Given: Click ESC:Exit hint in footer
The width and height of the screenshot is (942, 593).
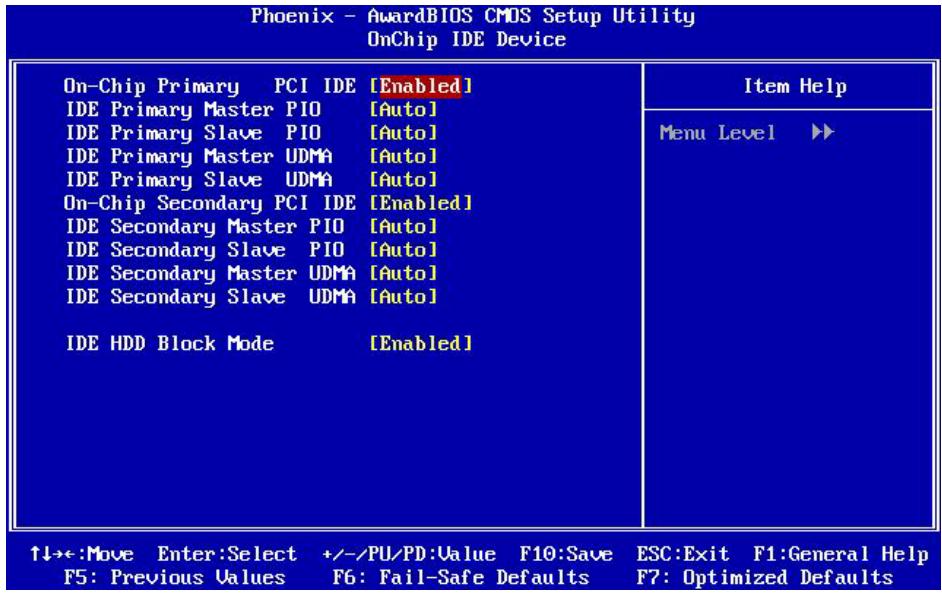Looking at the screenshot, I should coord(683,553).
